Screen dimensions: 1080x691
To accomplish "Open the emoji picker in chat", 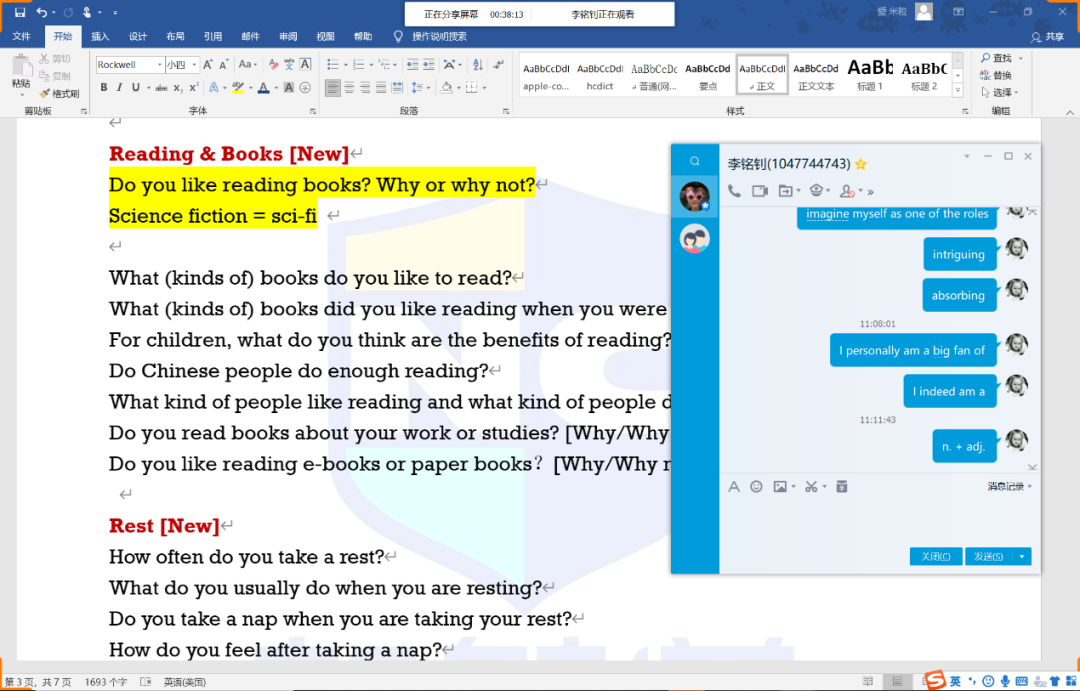I will 756,487.
